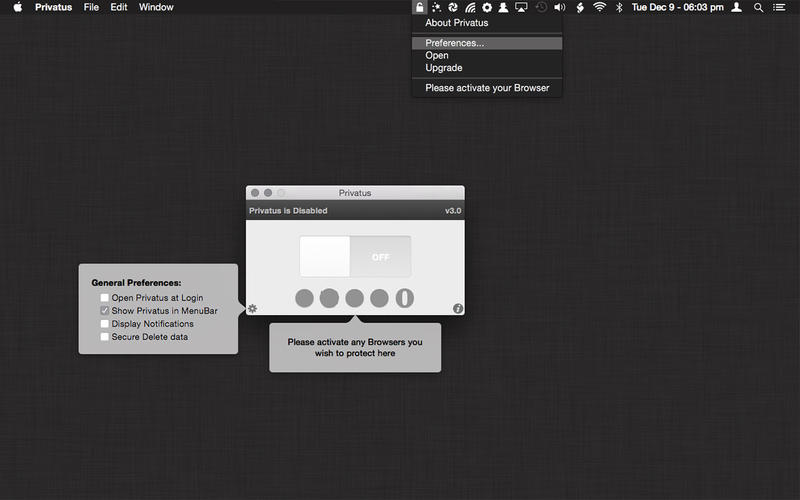
Task: Click the S-shaped icon left of Wi-Fi
Action: pyautogui.click(x=580, y=7)
